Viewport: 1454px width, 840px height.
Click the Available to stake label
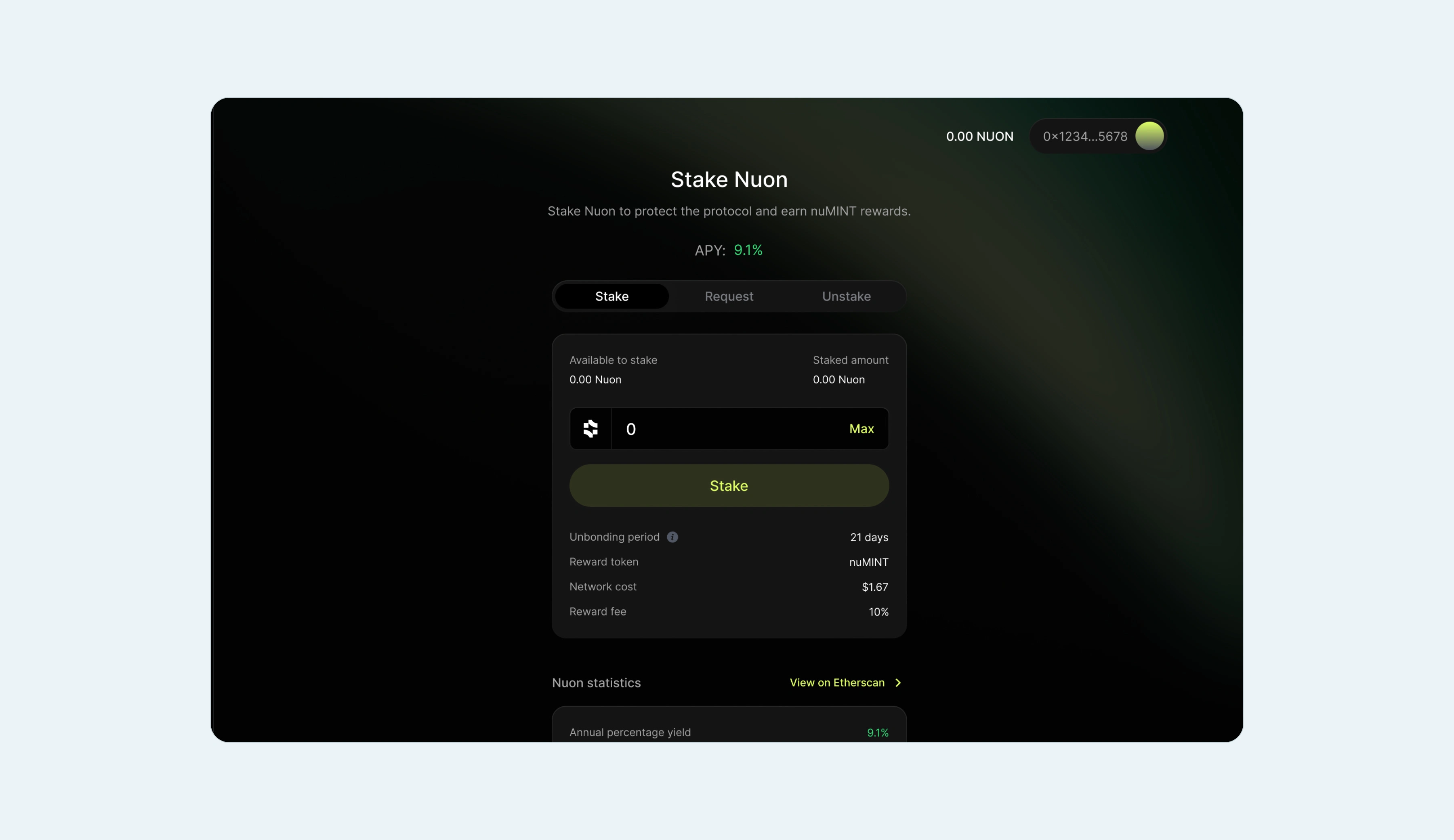pyautogui.click(x=614, y=360)
